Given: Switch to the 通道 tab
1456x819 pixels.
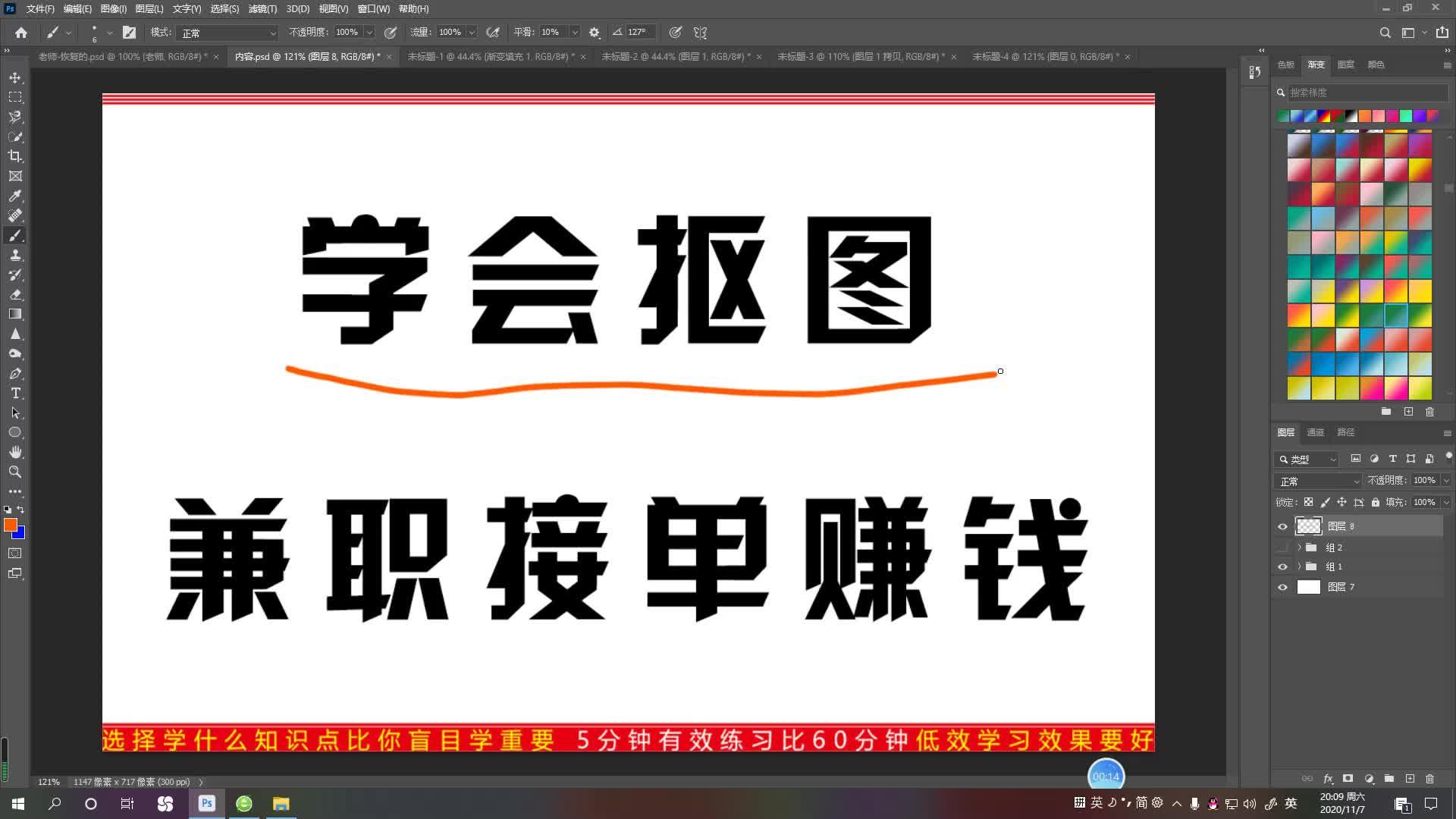Looking at the screenshot, I should coord(1315,432).
